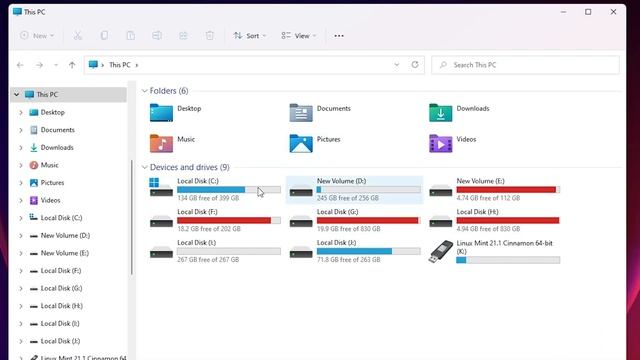Click Local Disk (J:) usage bar

pos(369,251)
